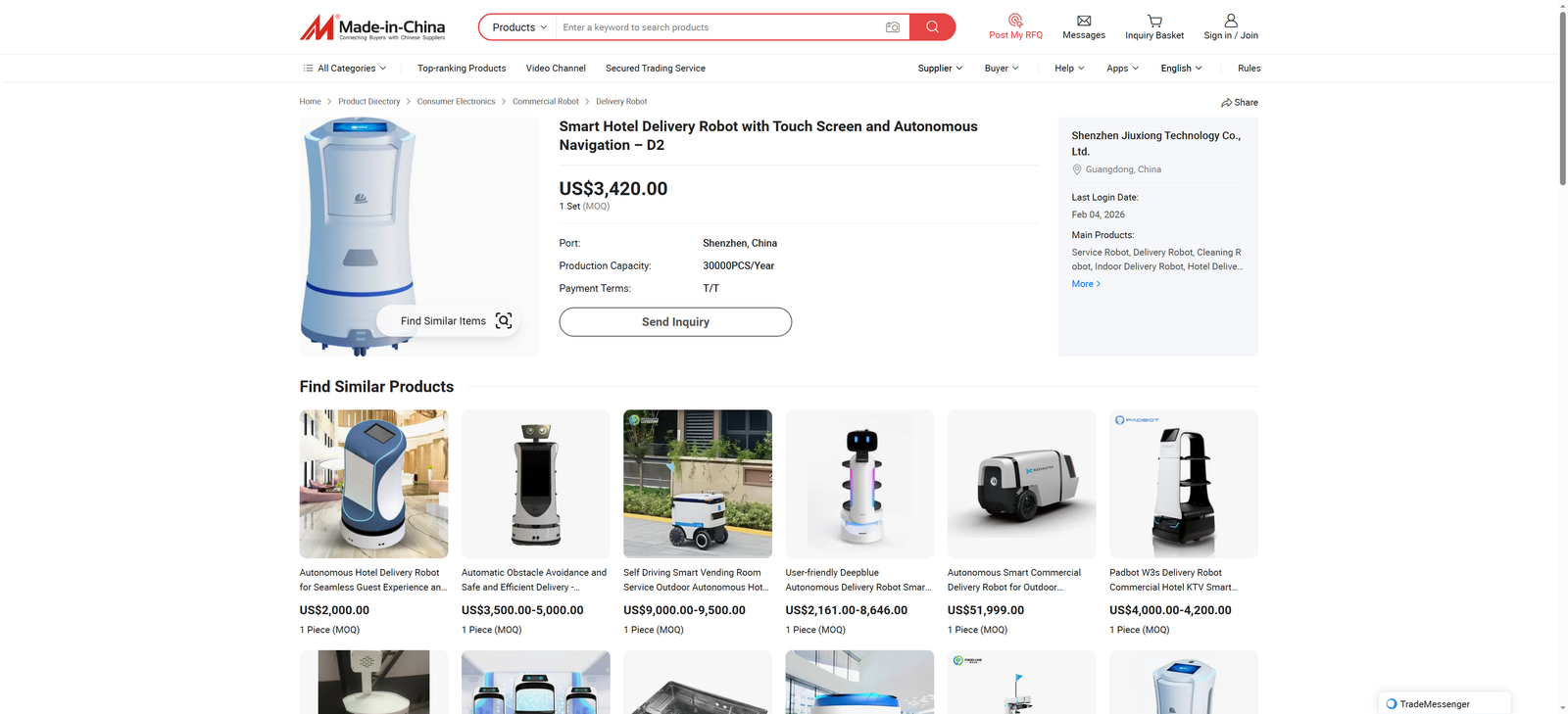Open the Messages envelope icon
This screenshot has height=714, width=1568.
click(1083, 21)
